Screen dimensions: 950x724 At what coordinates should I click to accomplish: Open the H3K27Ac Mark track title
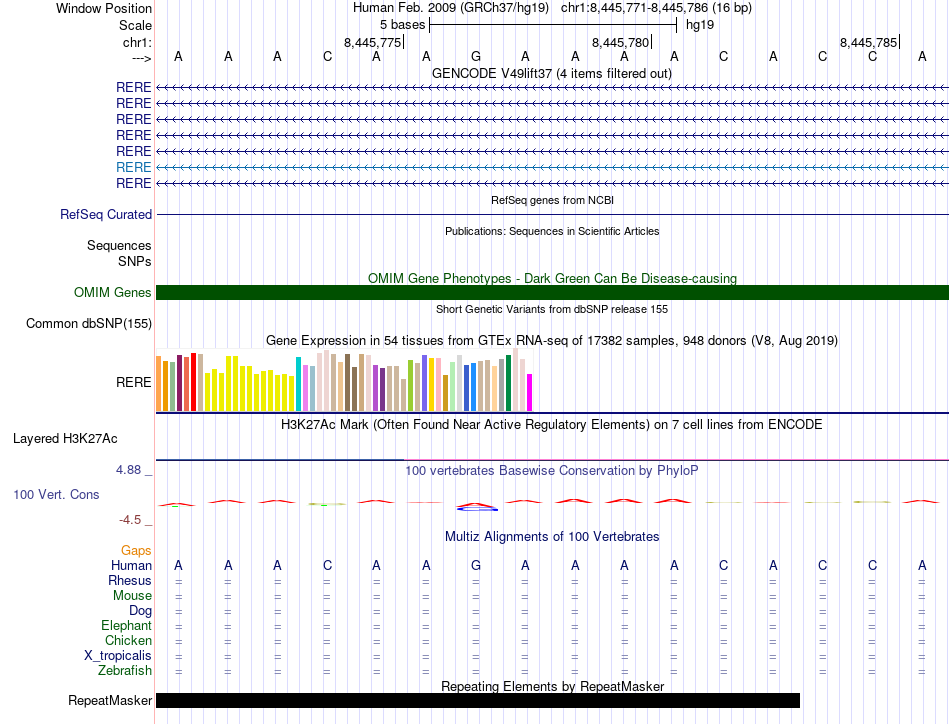coord(551,424)
